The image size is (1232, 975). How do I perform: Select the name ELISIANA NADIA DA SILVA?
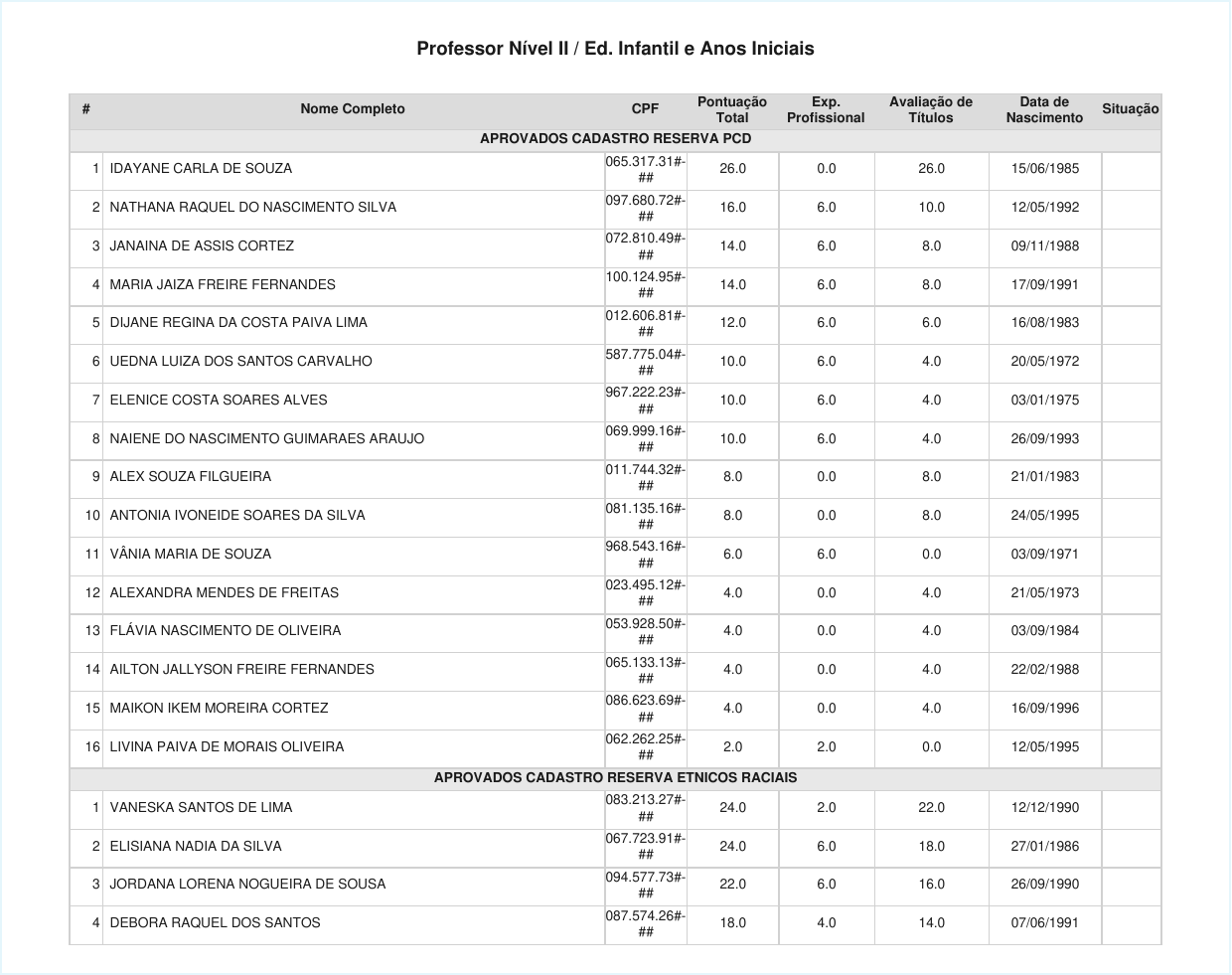tap(196, 847)
